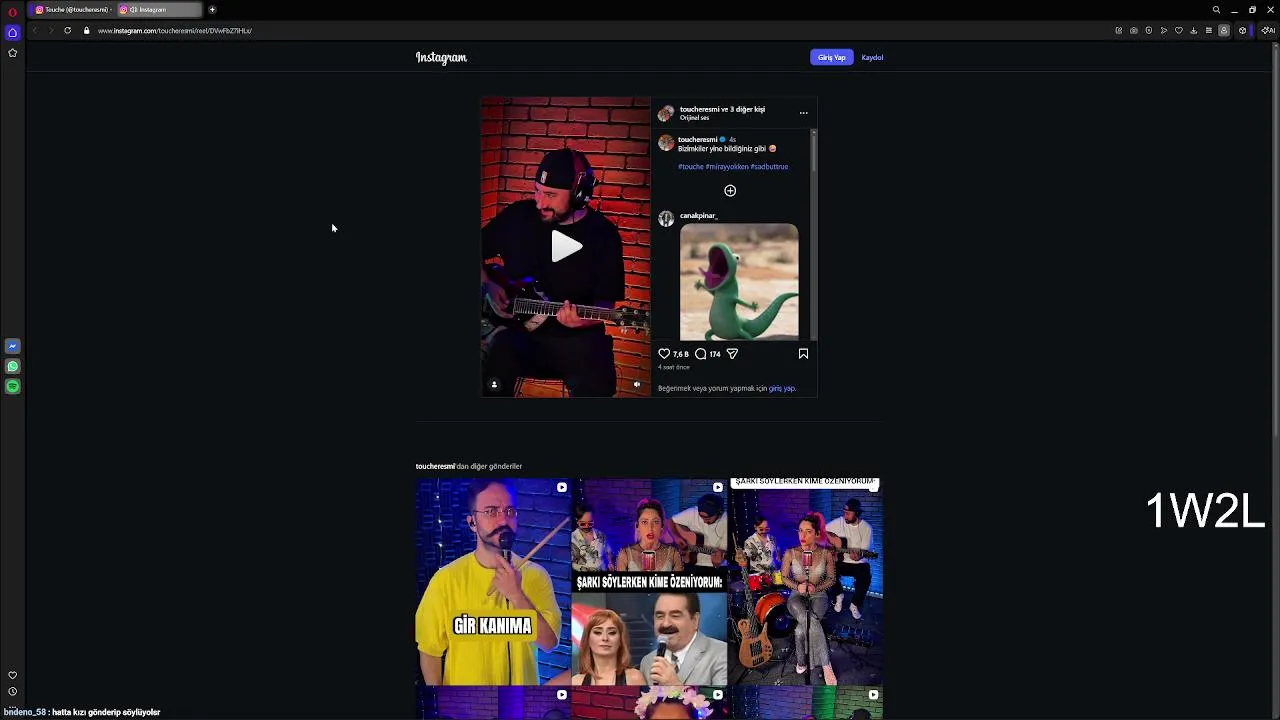Click the 'giriş yap' link below post
This screenshot has width=1280, height=720.
[782, 388]
